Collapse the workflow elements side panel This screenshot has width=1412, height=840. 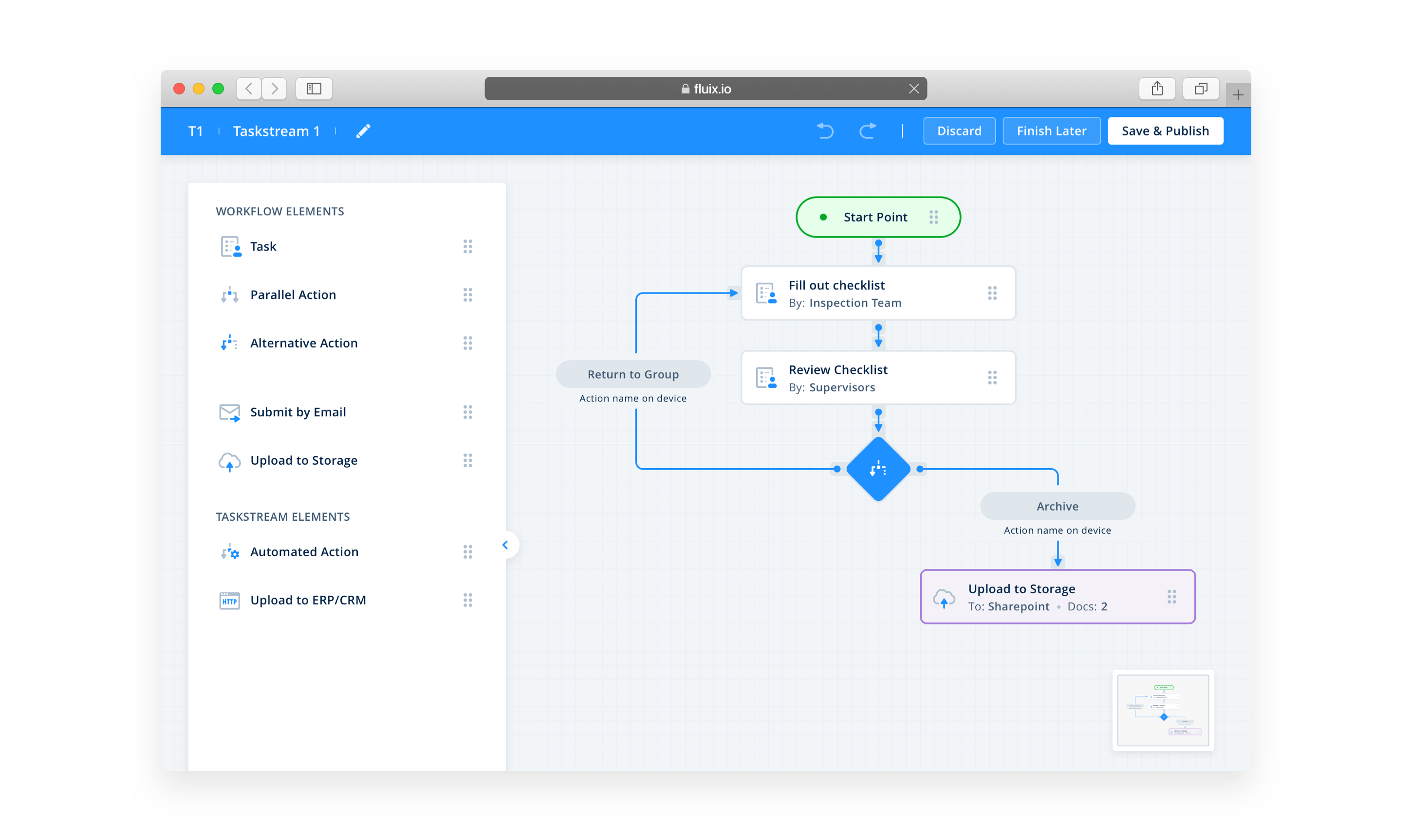pos(505,545)
